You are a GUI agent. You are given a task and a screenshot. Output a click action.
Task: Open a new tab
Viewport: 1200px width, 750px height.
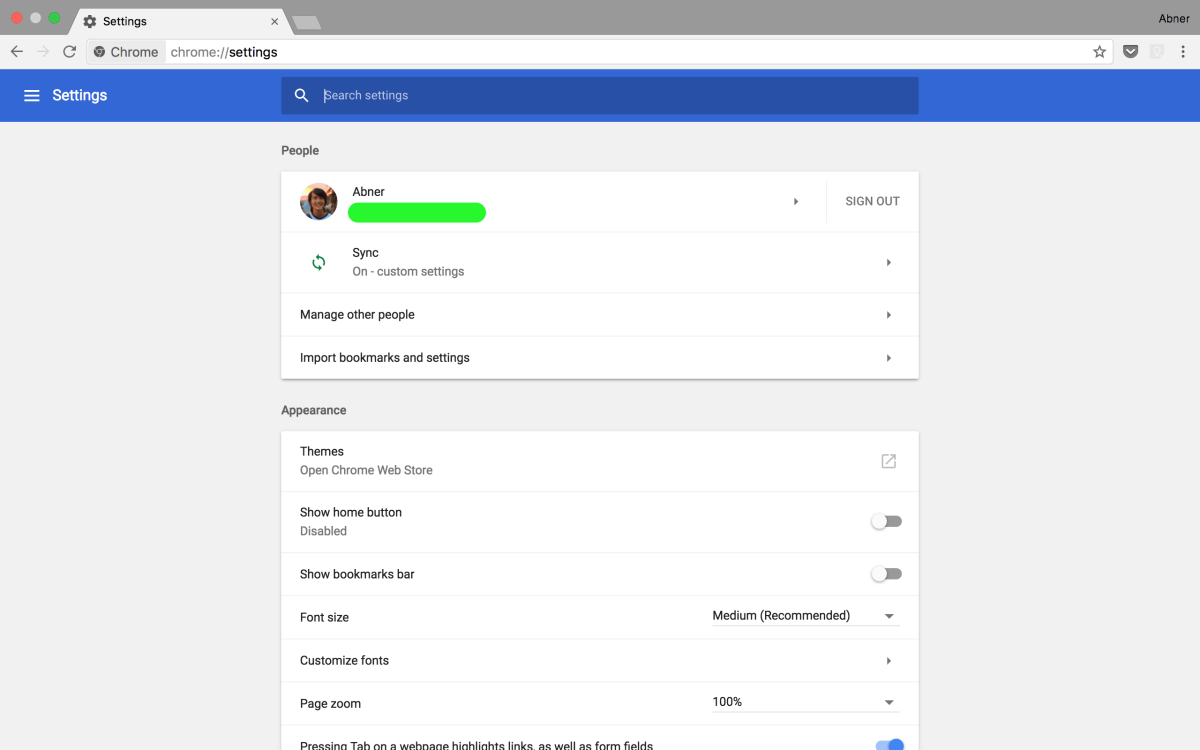coord(306,22)
